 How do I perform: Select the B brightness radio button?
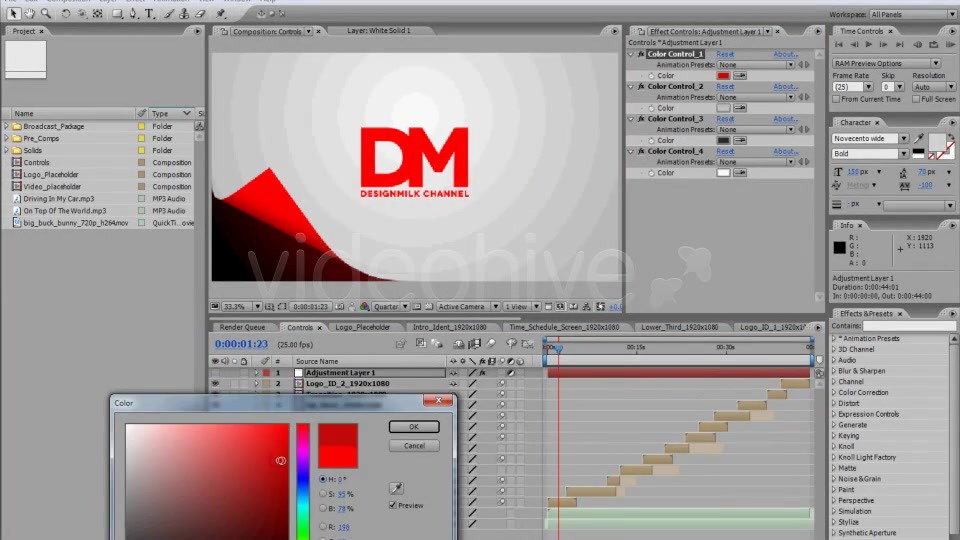(x=323, y=508)
